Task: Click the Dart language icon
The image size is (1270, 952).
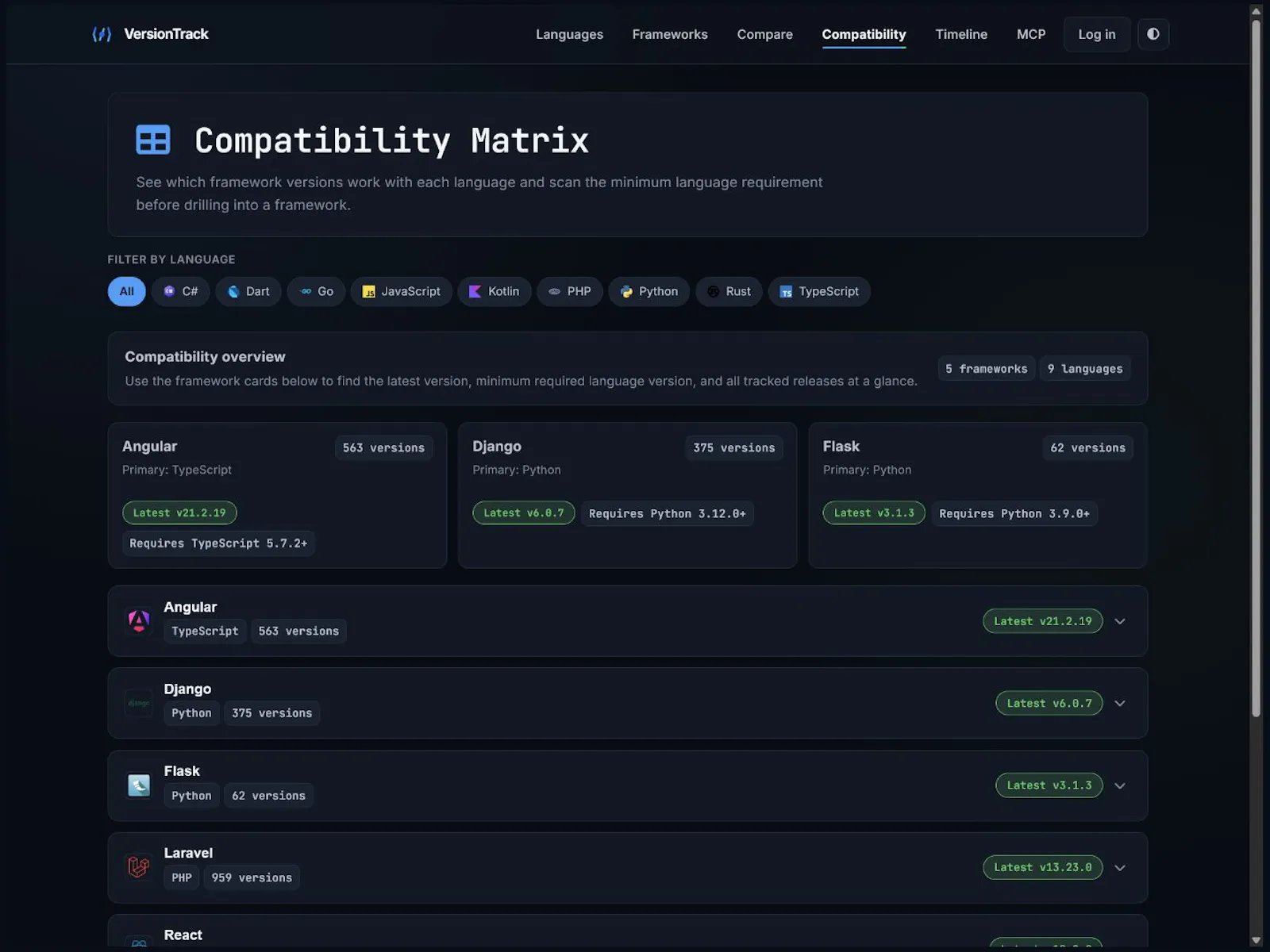Action: pyautogui.click(x=233, y=291)
